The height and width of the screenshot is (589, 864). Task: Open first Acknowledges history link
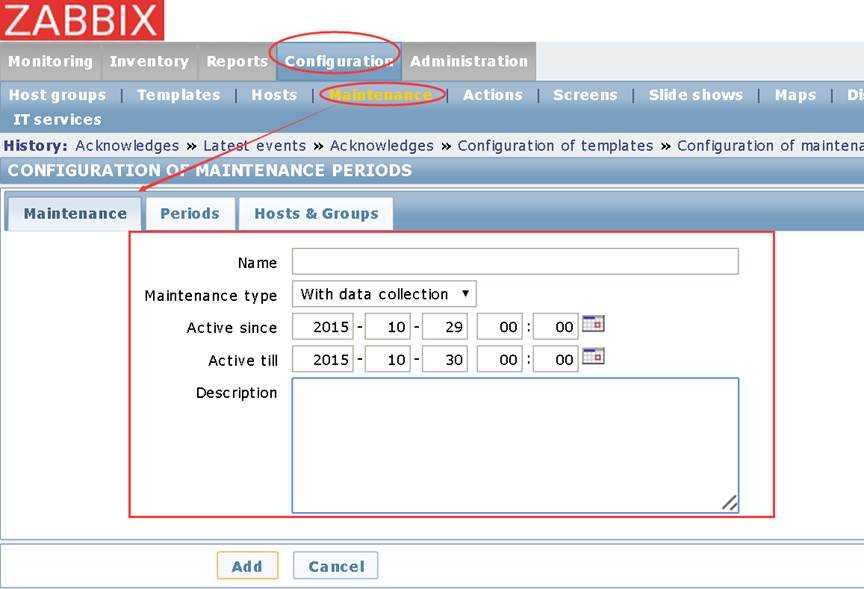pyautogui.click(x=127, y=146)
